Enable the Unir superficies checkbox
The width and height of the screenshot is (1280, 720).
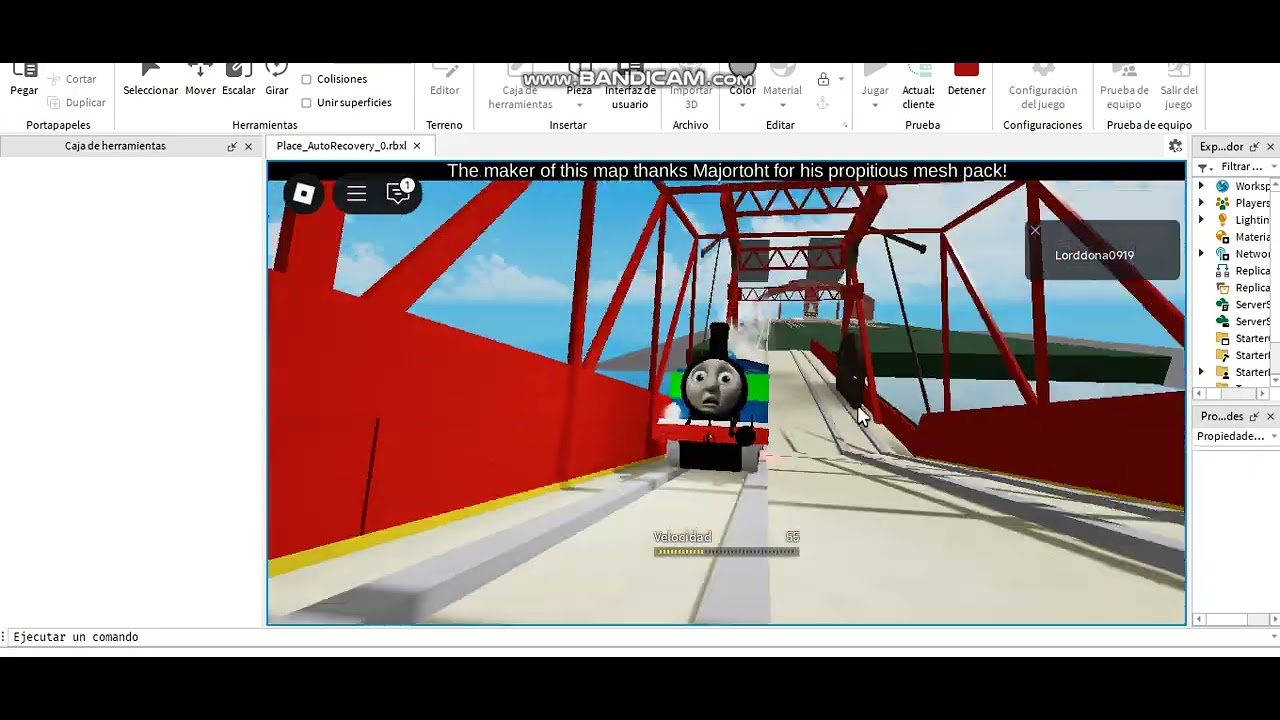306,102
